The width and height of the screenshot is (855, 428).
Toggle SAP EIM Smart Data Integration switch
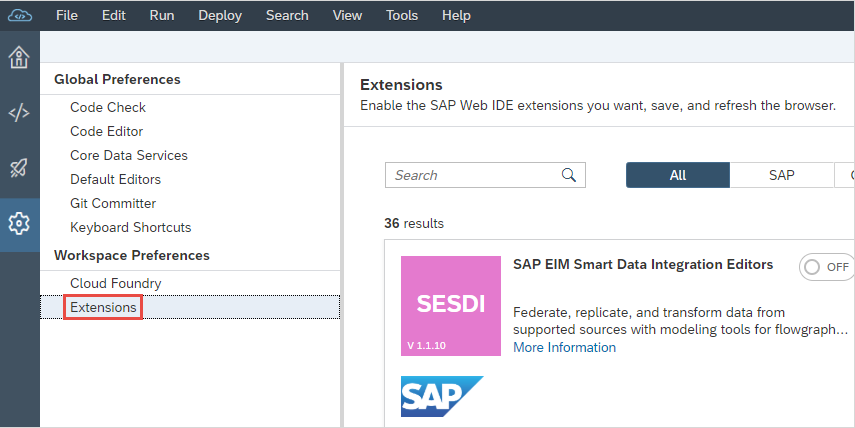coord(827,267)
